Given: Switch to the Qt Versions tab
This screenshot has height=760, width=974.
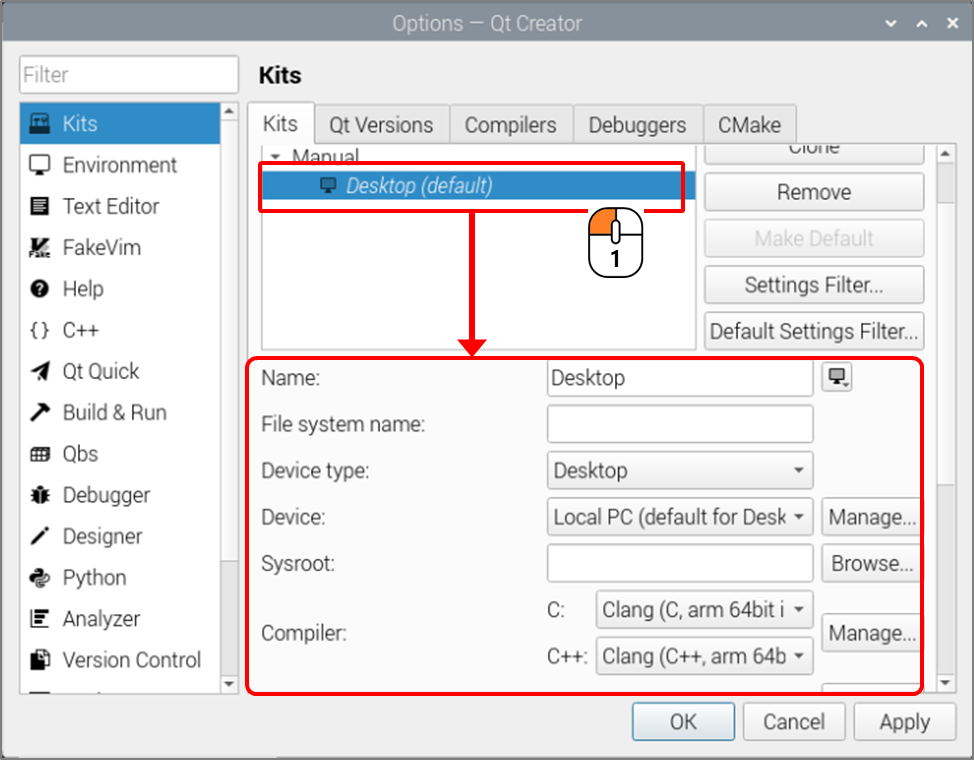Looking at the screenshot, I should [381, 125].
